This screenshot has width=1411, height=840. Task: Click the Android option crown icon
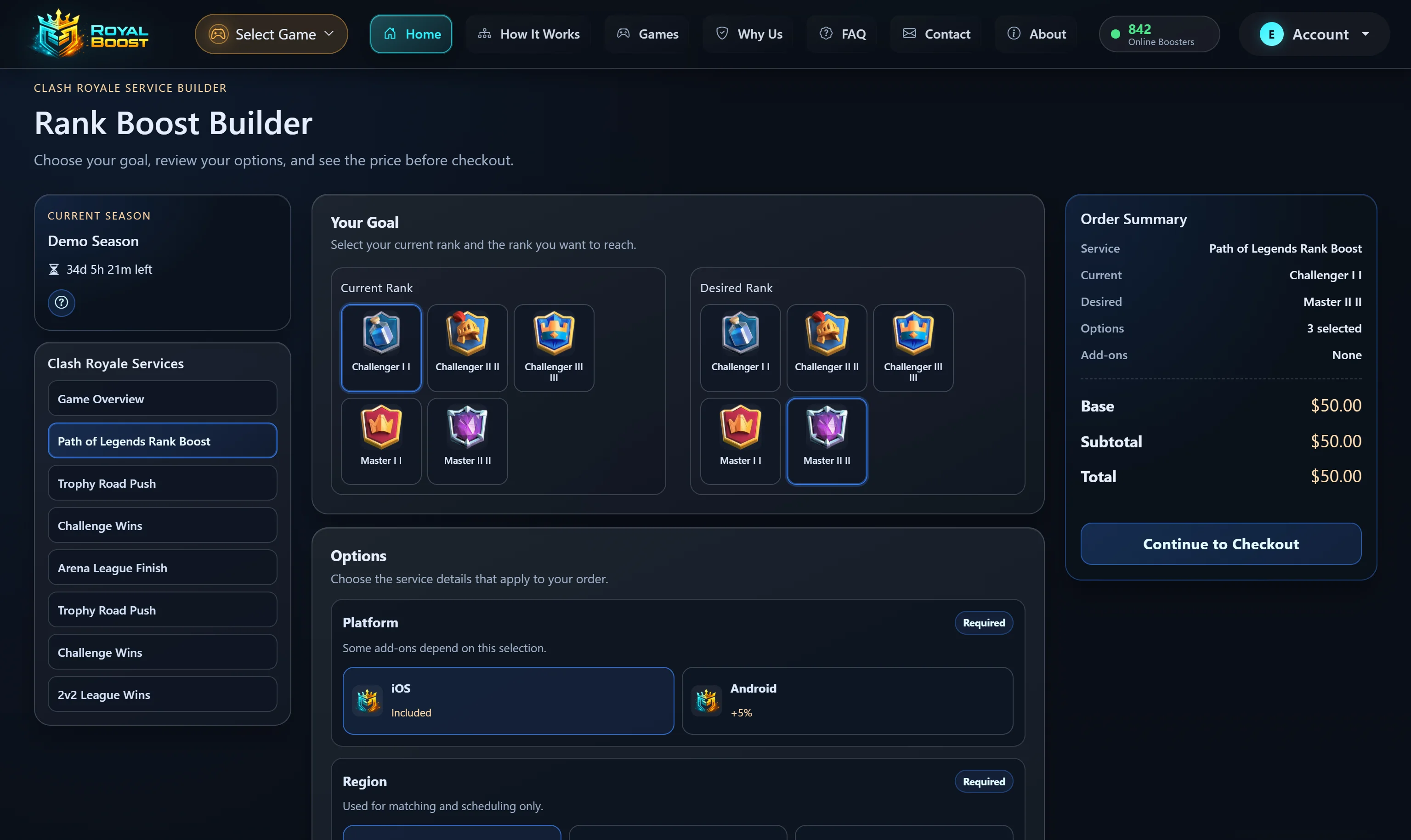(707, 701)
